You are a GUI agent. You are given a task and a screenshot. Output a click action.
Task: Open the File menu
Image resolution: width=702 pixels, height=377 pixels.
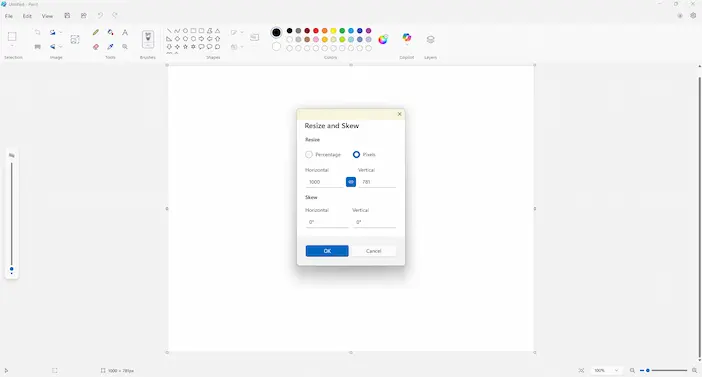pyautogui.click(x=9, y=16)
